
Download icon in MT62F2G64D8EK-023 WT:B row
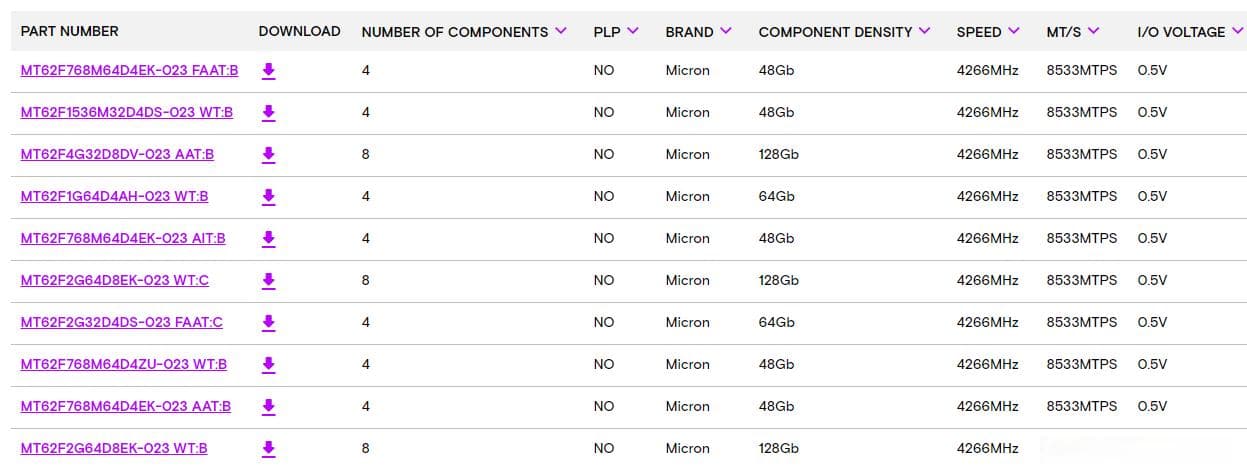(x=268, y=449)
